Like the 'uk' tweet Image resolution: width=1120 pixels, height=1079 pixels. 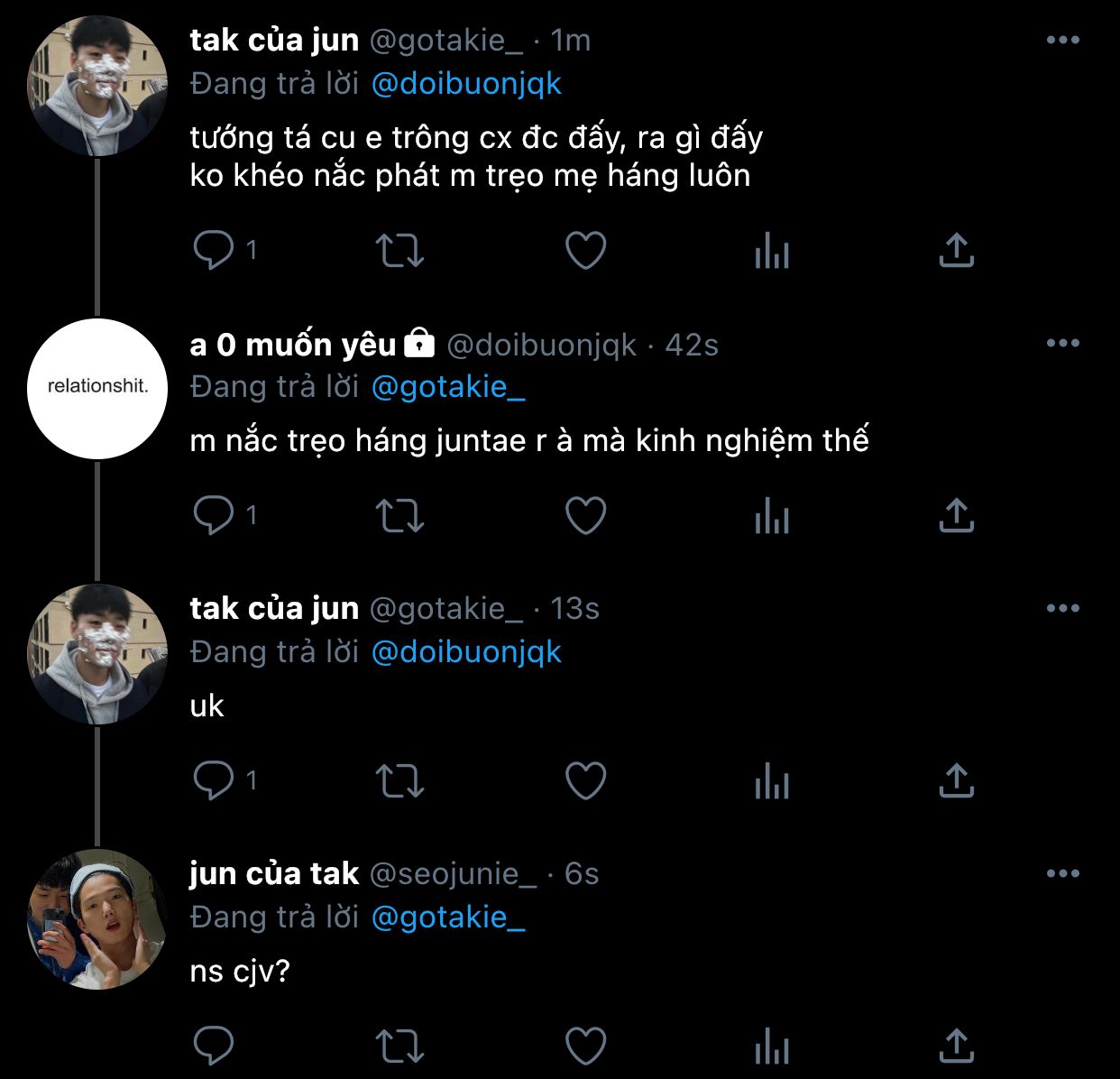(x=585, y=780)
